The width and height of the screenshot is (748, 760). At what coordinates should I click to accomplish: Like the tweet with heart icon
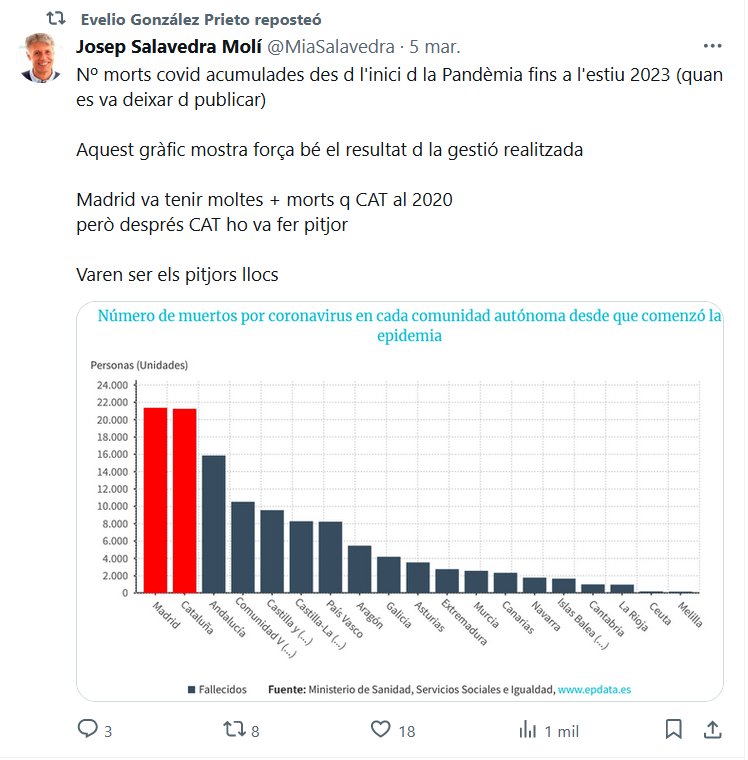click(x=380, y=730)
